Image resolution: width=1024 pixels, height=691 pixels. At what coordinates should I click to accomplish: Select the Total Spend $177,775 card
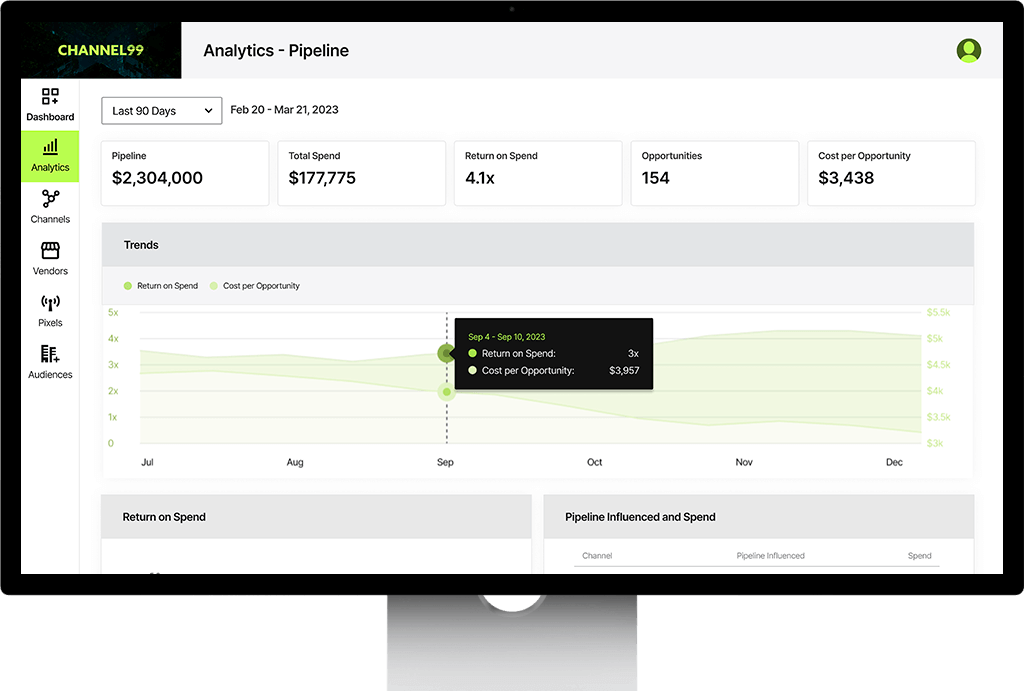pos(362,173)
